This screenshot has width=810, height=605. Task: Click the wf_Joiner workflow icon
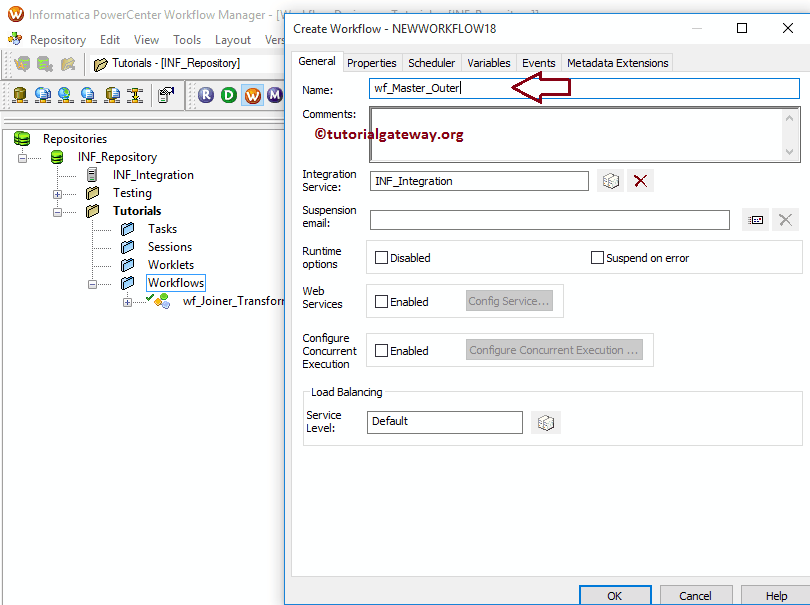pos(162,301)
